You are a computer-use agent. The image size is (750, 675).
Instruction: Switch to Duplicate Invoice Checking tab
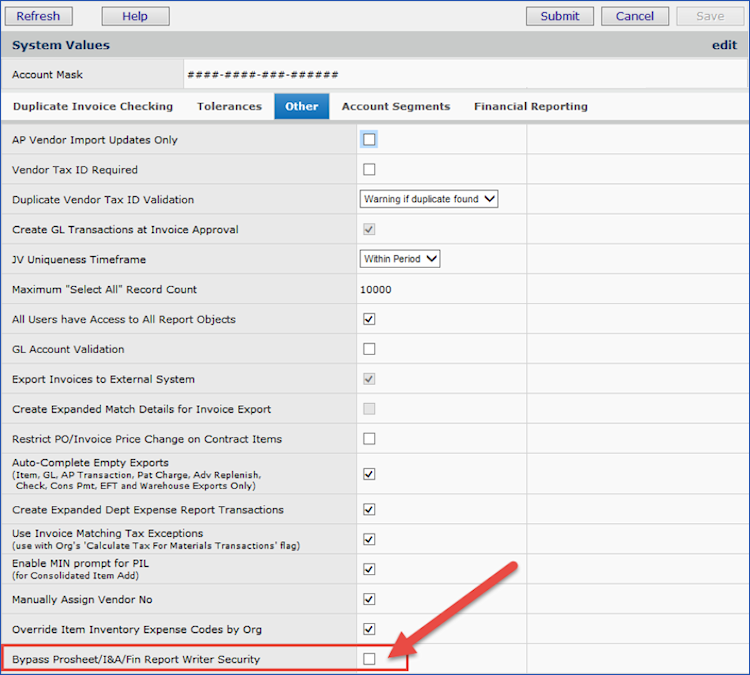pos(93,106)
